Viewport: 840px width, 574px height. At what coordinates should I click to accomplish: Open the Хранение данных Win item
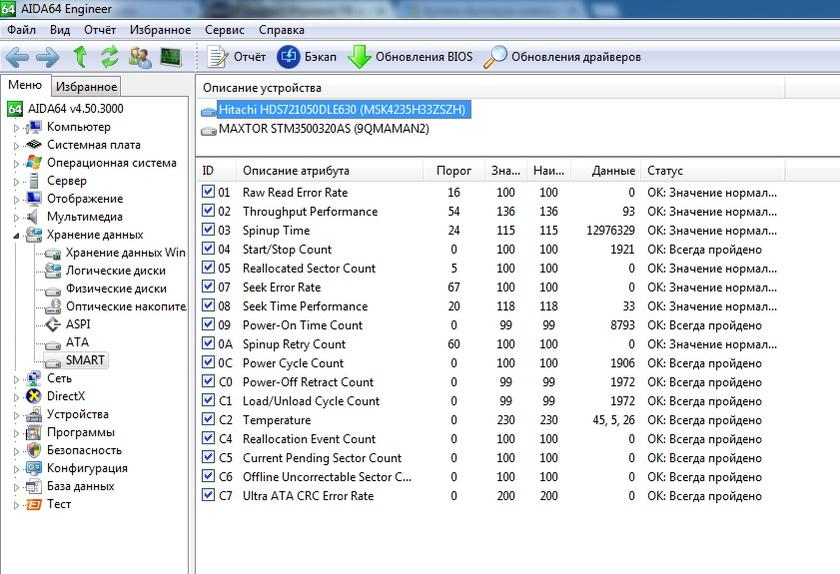125,252
